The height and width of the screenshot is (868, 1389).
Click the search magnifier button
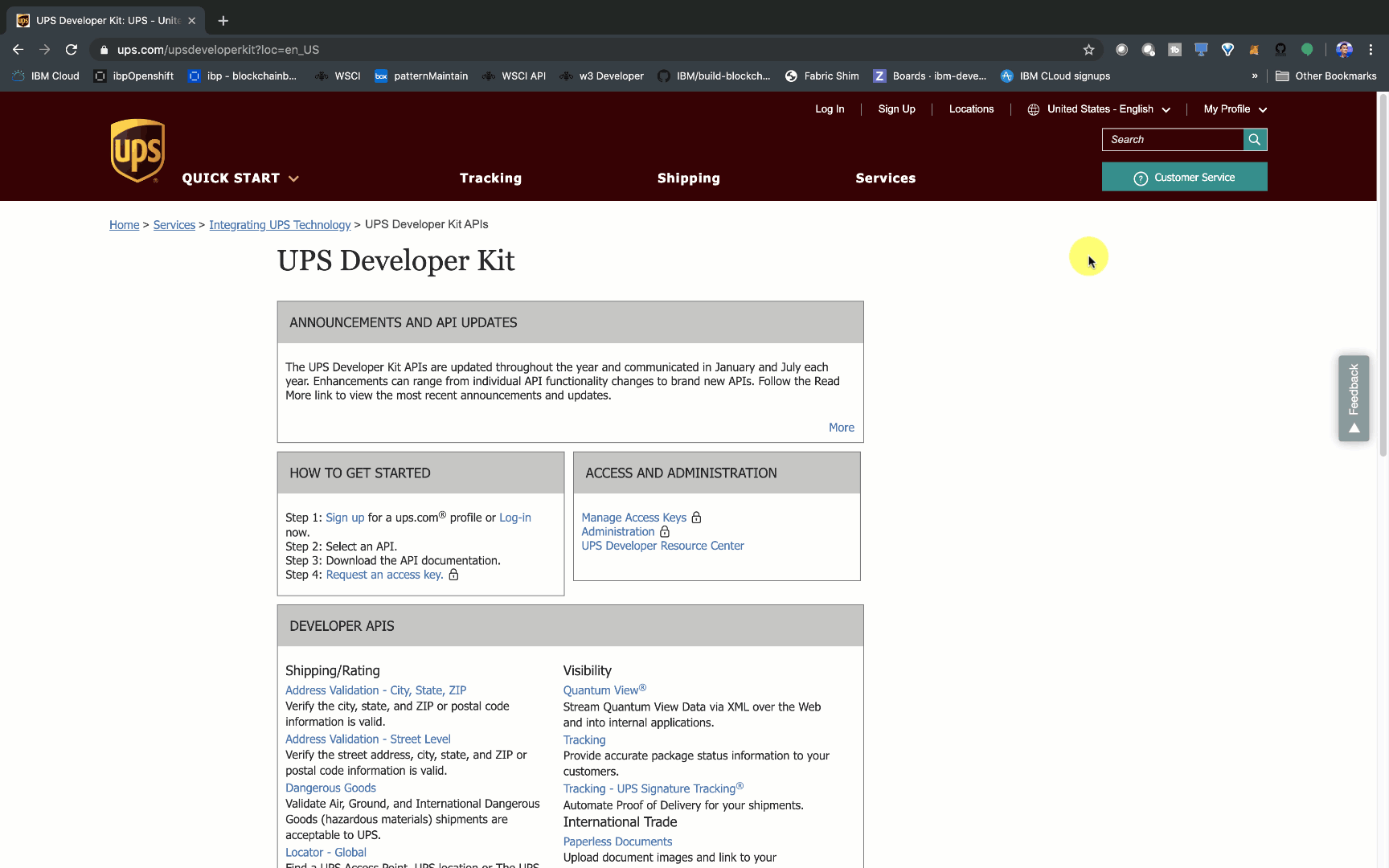pyautogui.click(x=1255, y=140)
